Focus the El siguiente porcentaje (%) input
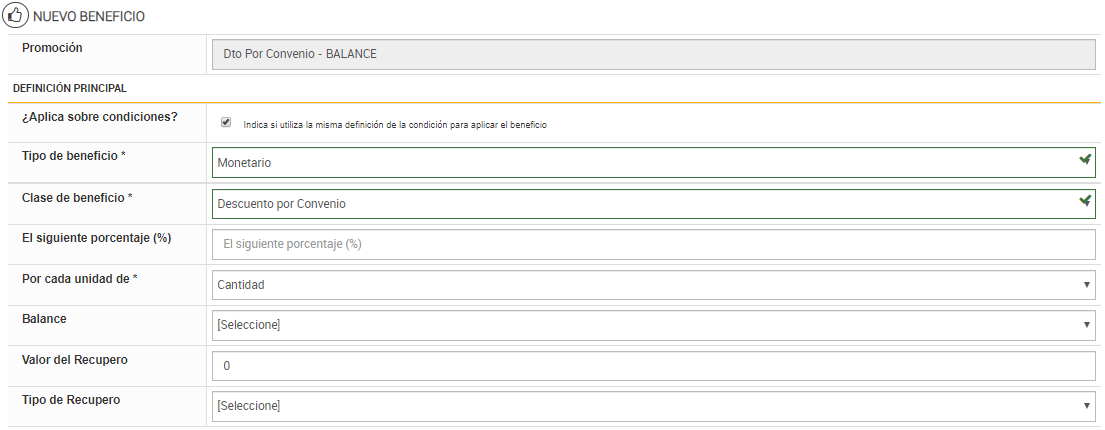 point(654,244)
